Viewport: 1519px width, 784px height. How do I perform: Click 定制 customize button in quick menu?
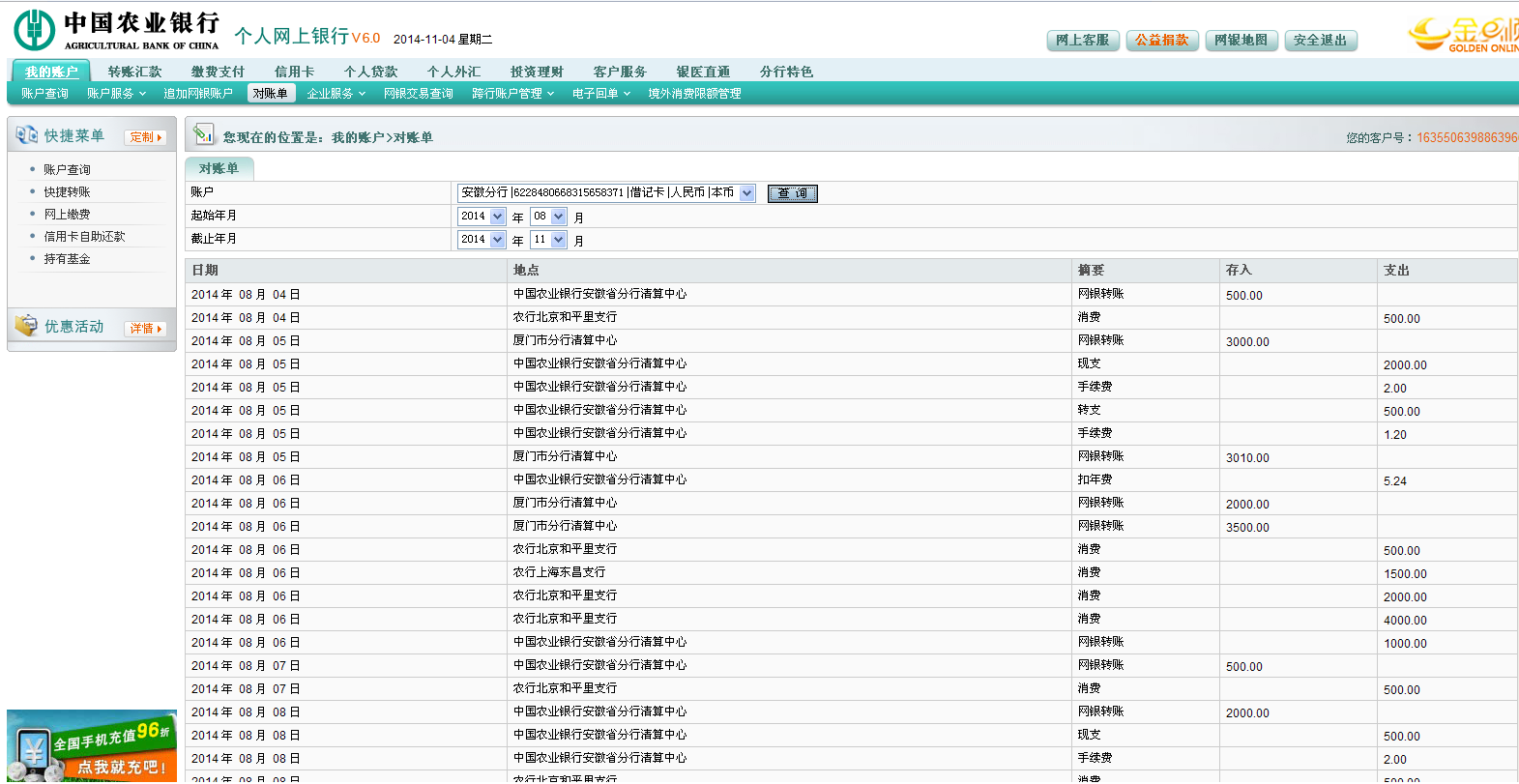point(146,137)
